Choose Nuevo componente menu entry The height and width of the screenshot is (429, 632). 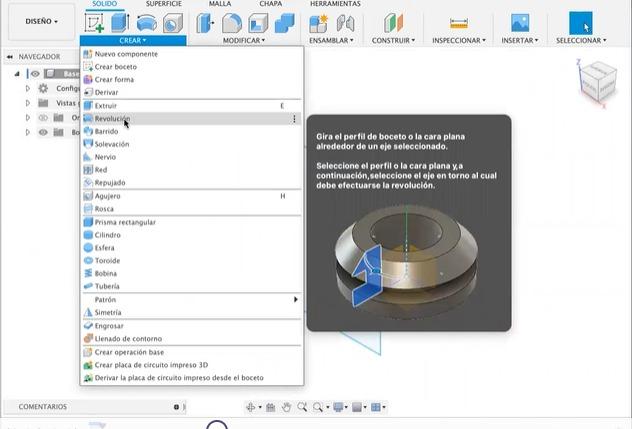[192, 54]
